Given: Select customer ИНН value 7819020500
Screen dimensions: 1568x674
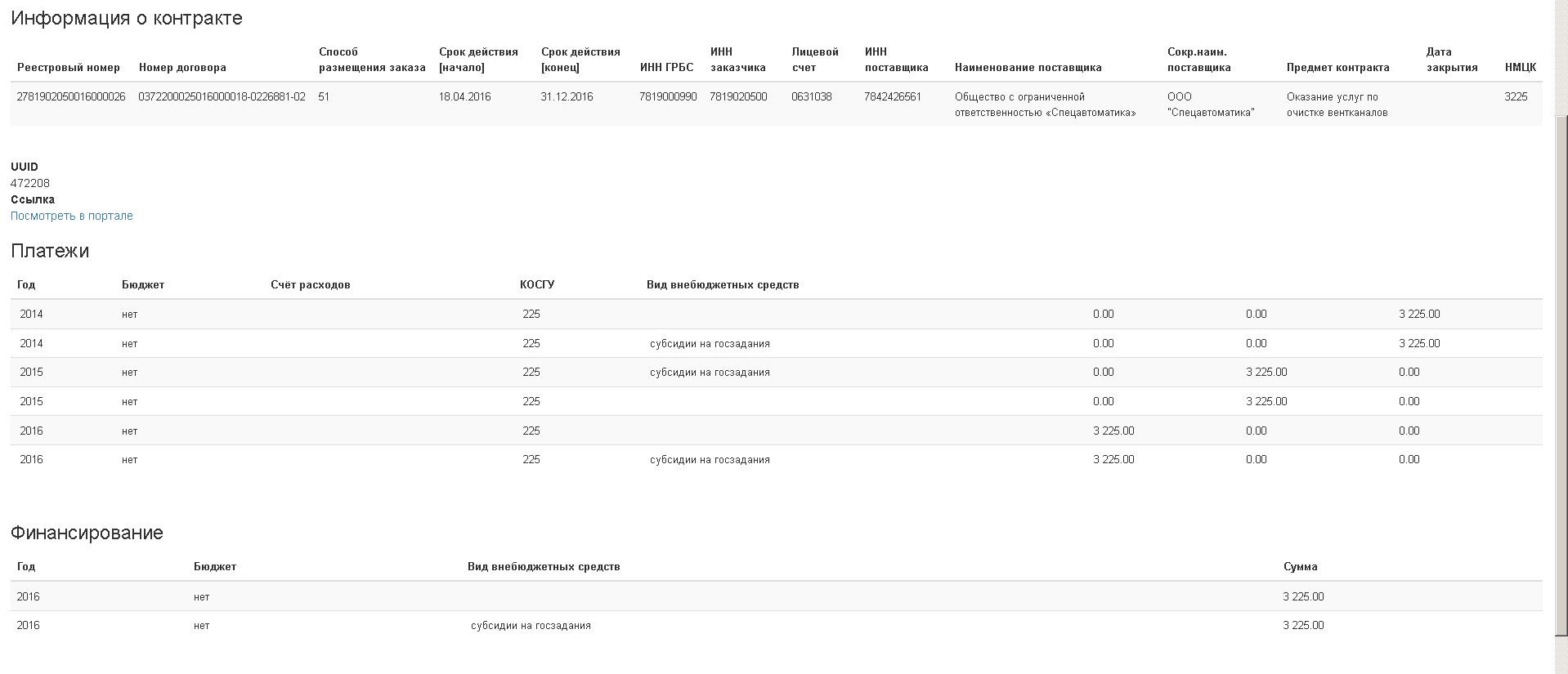Looking at the screenshot, I should tap(738, 96).
